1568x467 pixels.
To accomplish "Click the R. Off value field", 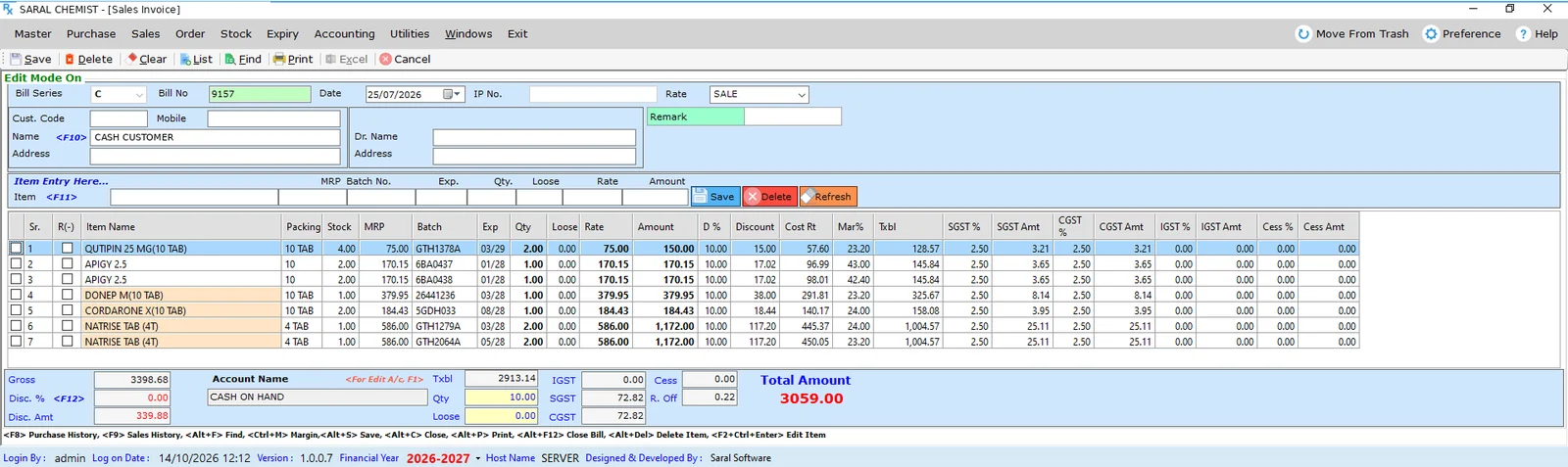I will 709,397.
